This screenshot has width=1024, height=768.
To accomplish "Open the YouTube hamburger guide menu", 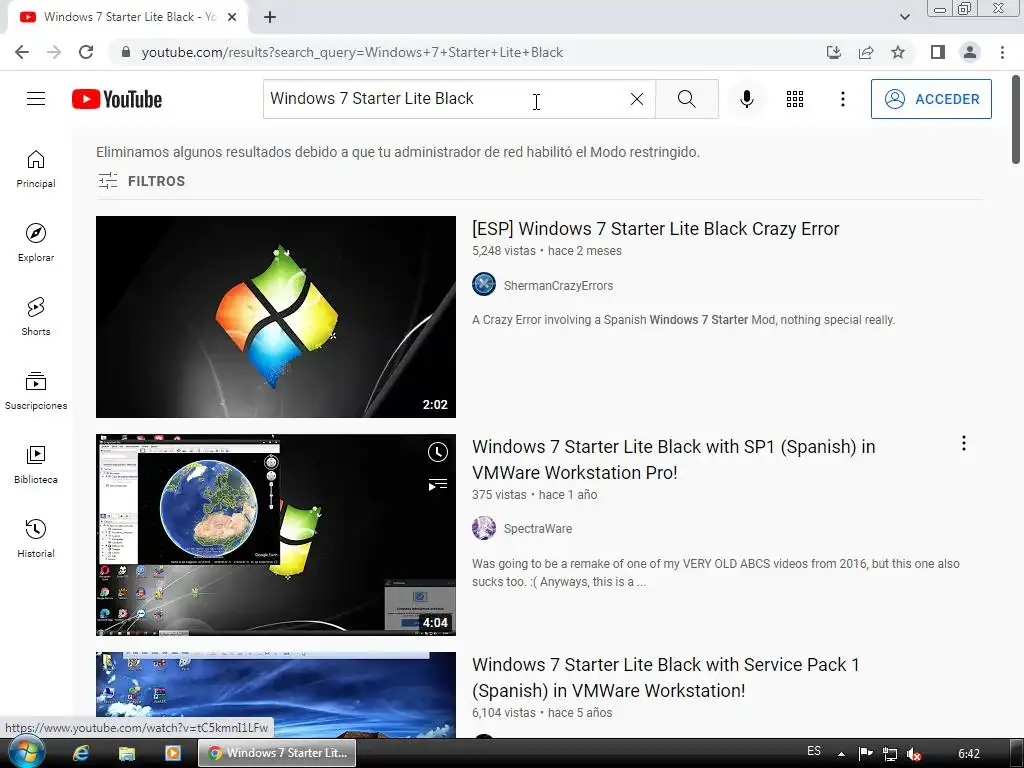I will (x=36, y=99).
